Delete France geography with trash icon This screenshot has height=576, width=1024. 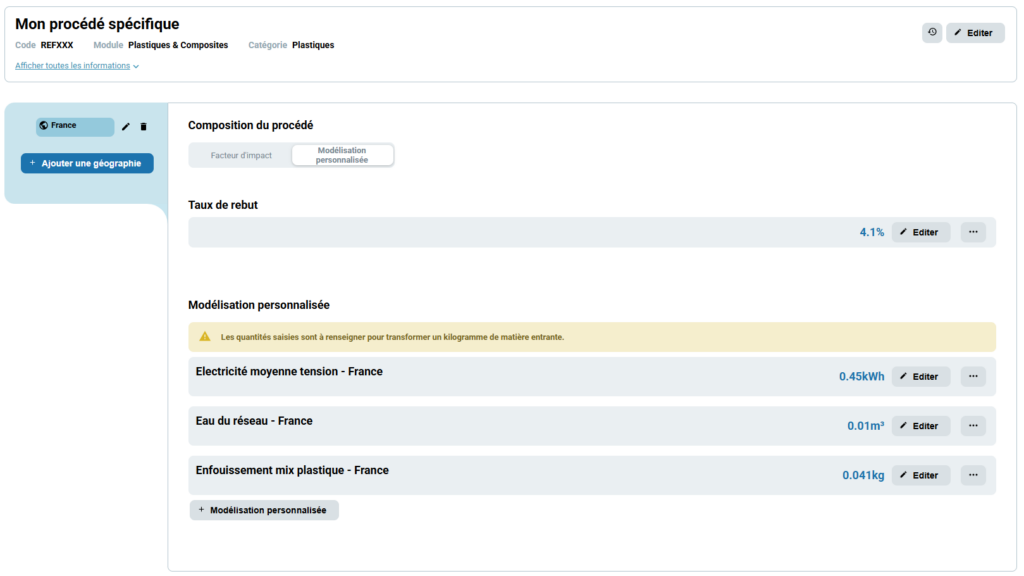[143, 127]
